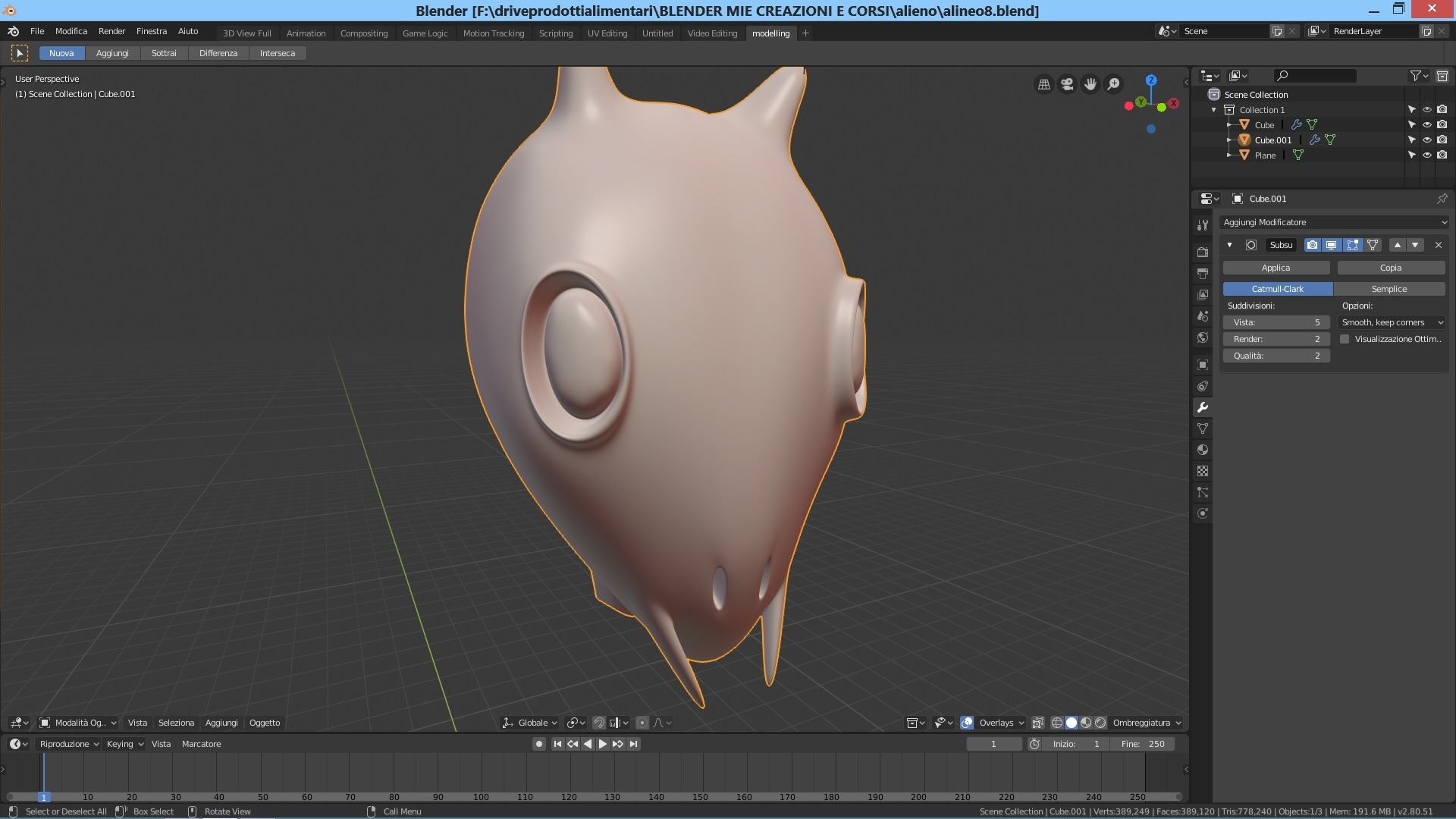Open the File menu
Image resolution: width=1456 pixels, height=819 pixels.
point(37,31)
